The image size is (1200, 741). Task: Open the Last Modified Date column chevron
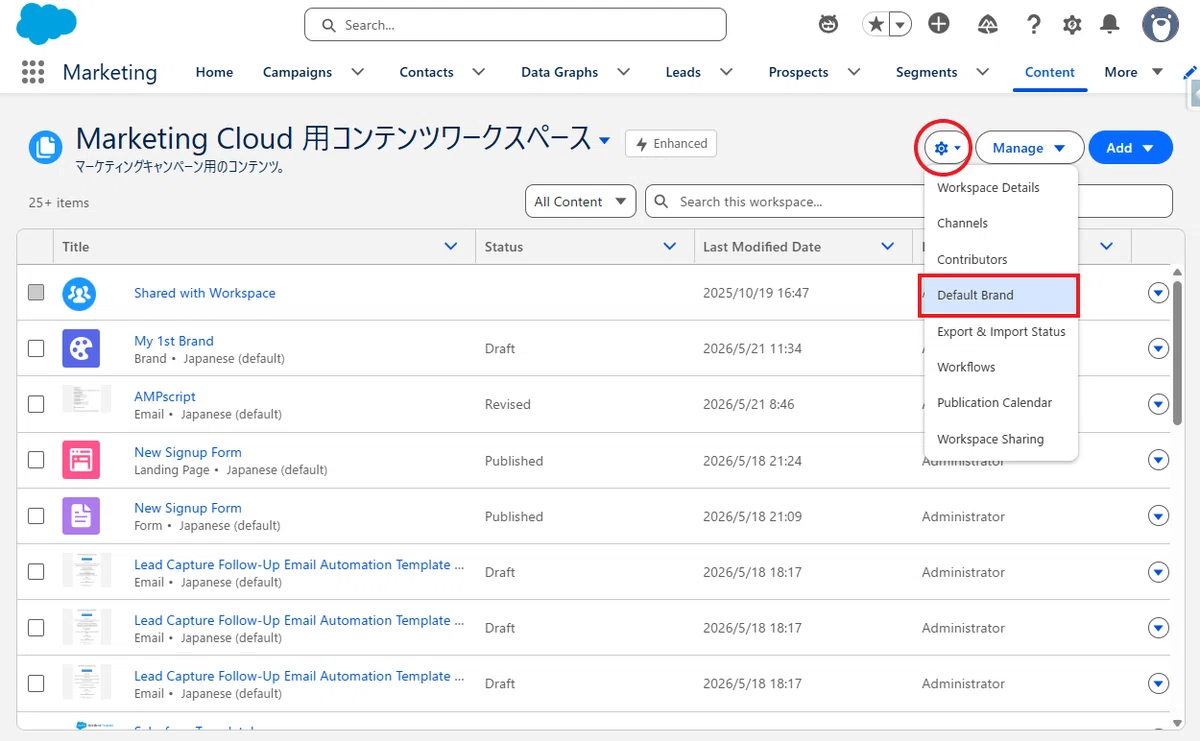coord(887,246)
